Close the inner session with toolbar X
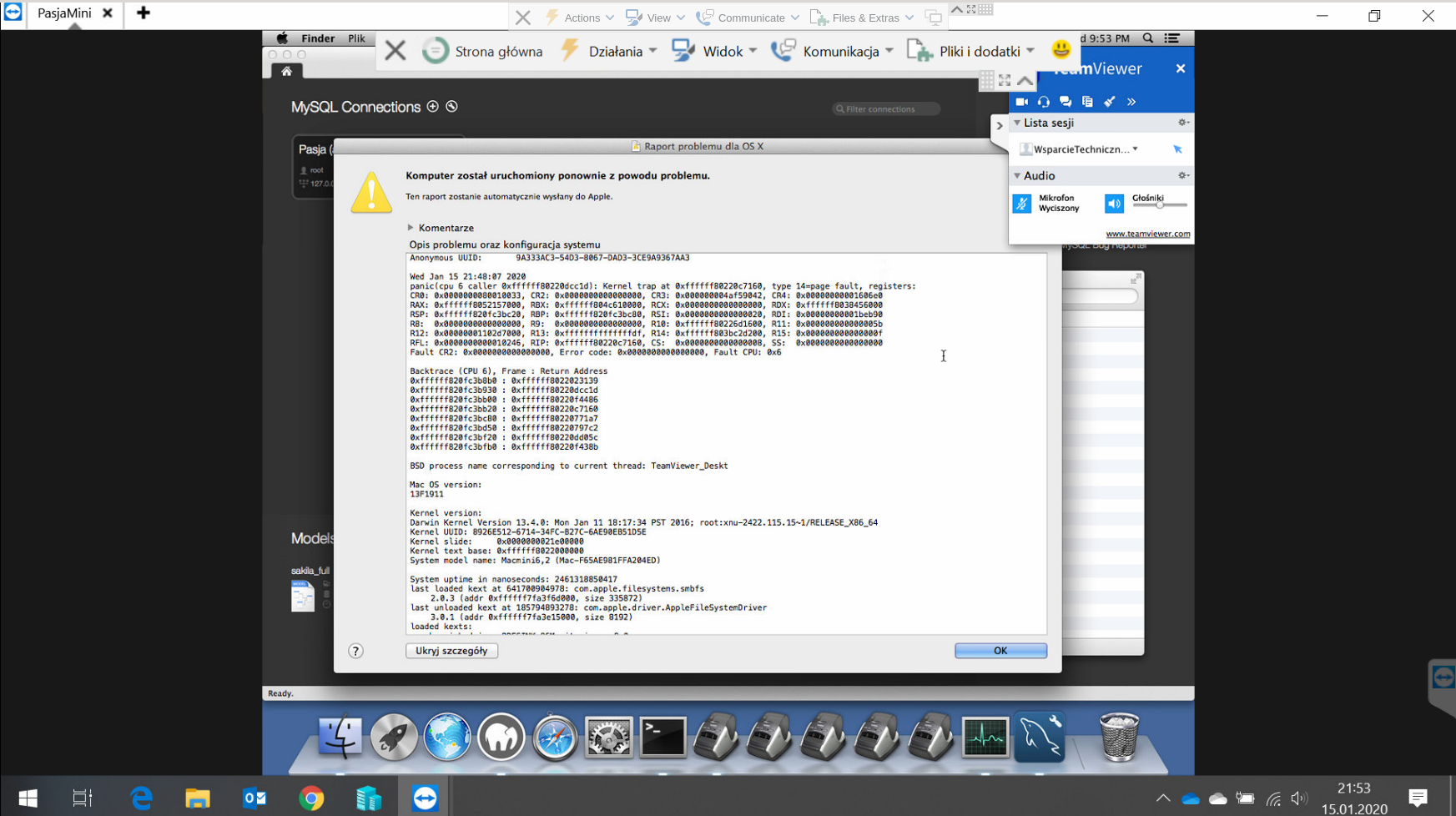 (x=395, y=51)
